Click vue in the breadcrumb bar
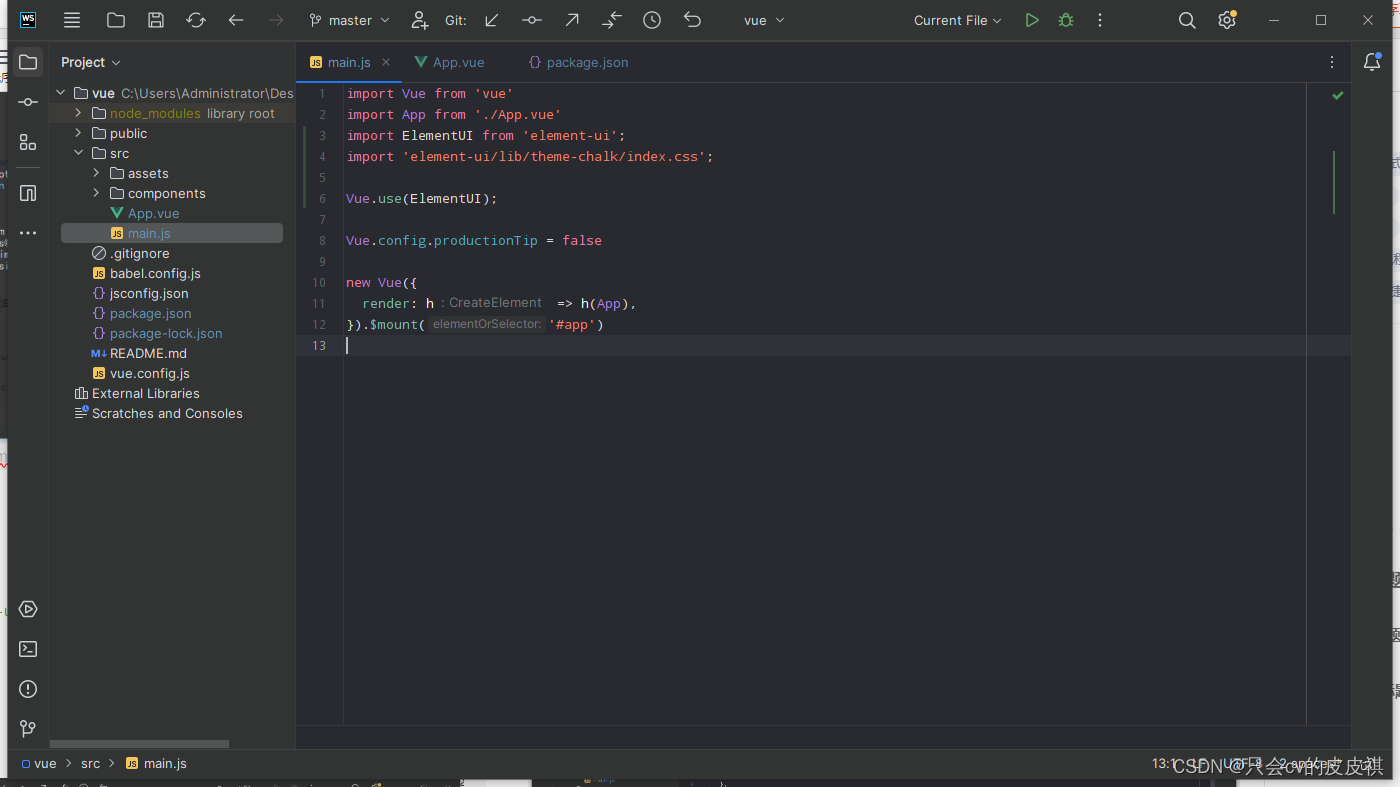The height and width of the screenshot is (787, 1400). click(x=39, y=763)
